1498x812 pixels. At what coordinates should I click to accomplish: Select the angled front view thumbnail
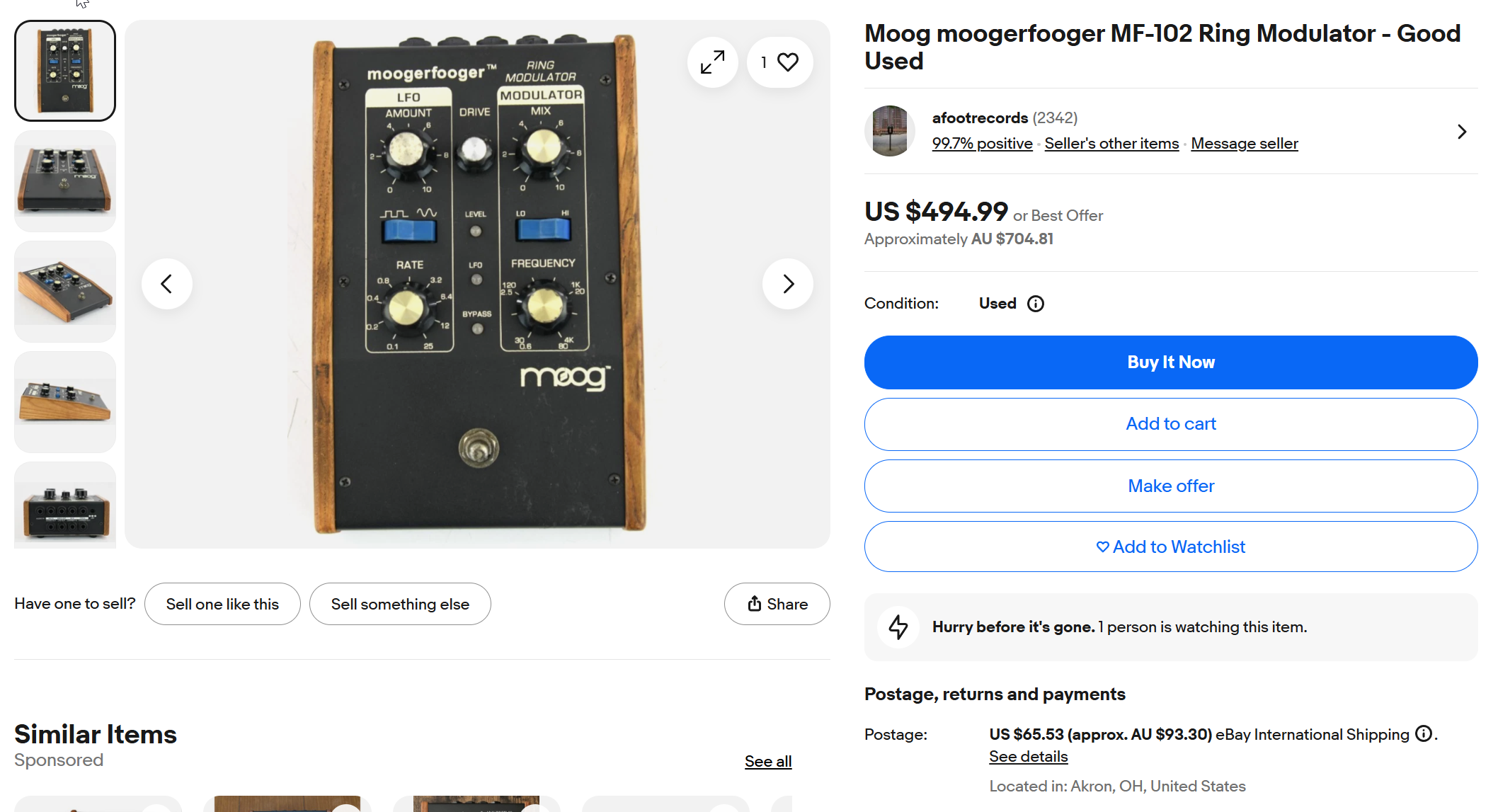click(65, 181)
